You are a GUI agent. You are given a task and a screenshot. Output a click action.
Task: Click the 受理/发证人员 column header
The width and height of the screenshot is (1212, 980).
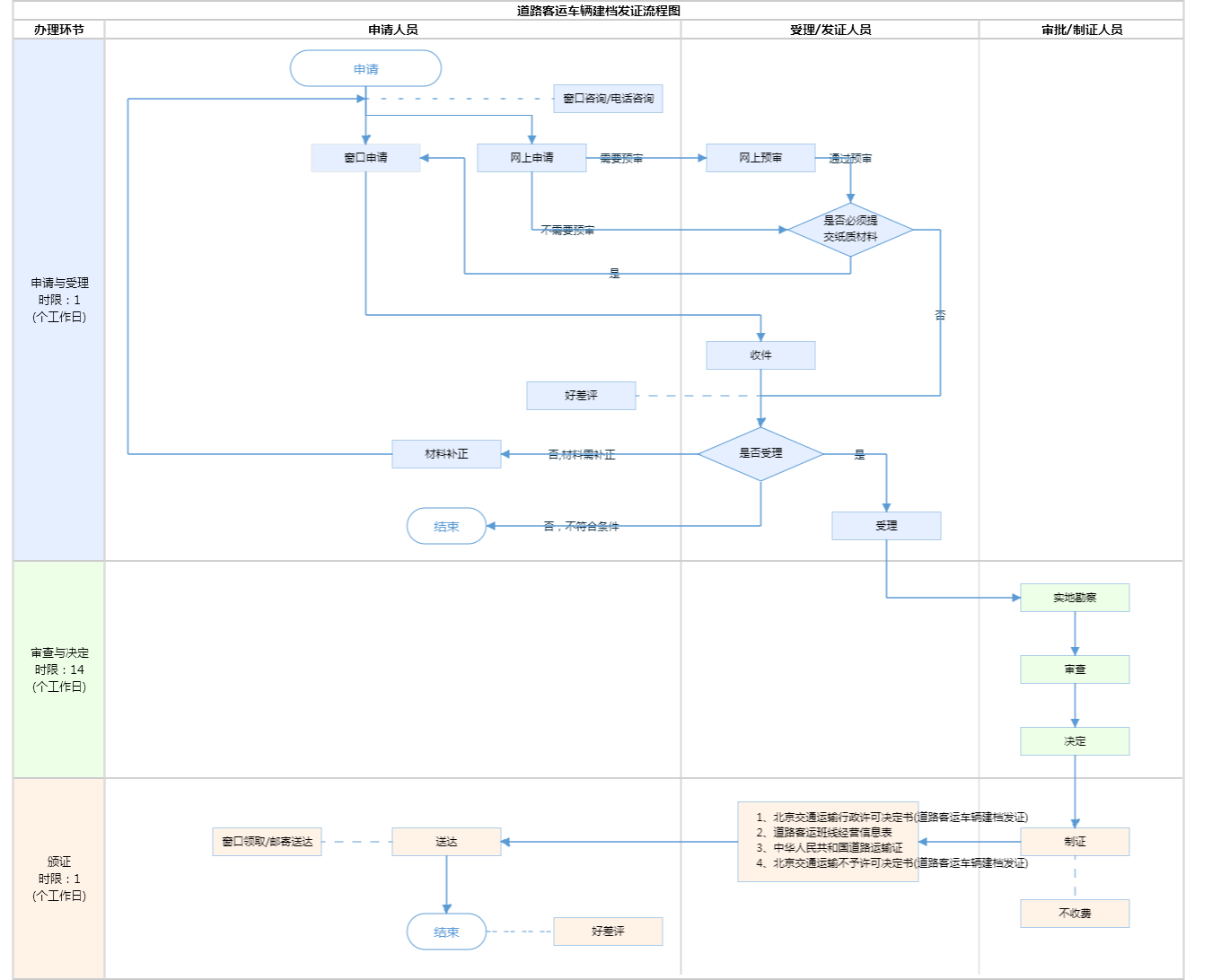tap(830, 30)
